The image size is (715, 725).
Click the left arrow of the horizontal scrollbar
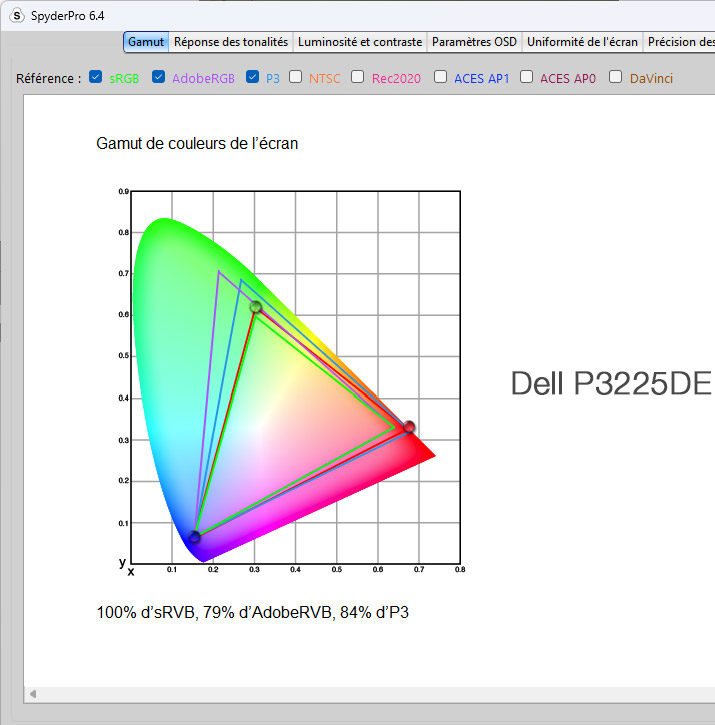pyautogui.click(x=32, y=694)
